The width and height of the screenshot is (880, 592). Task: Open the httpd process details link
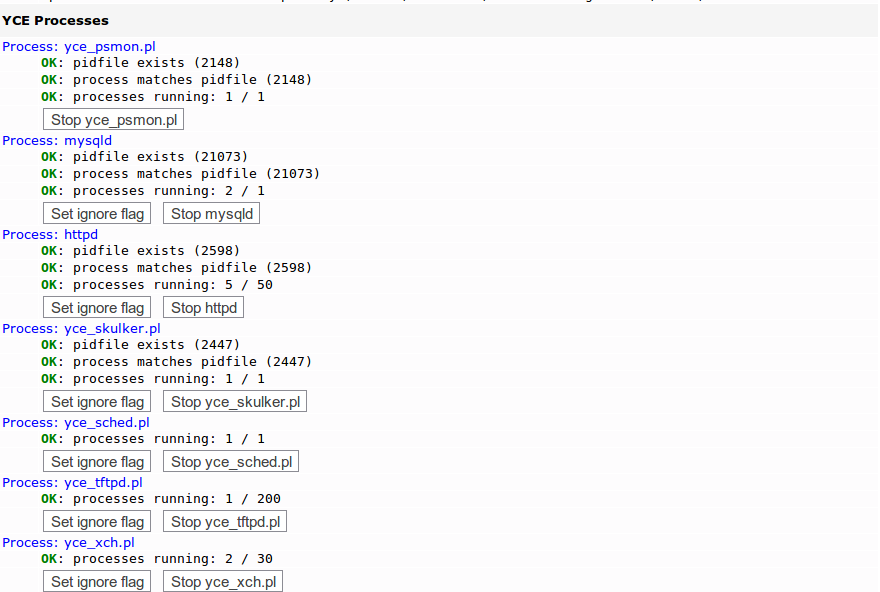[x=80, y=234]
